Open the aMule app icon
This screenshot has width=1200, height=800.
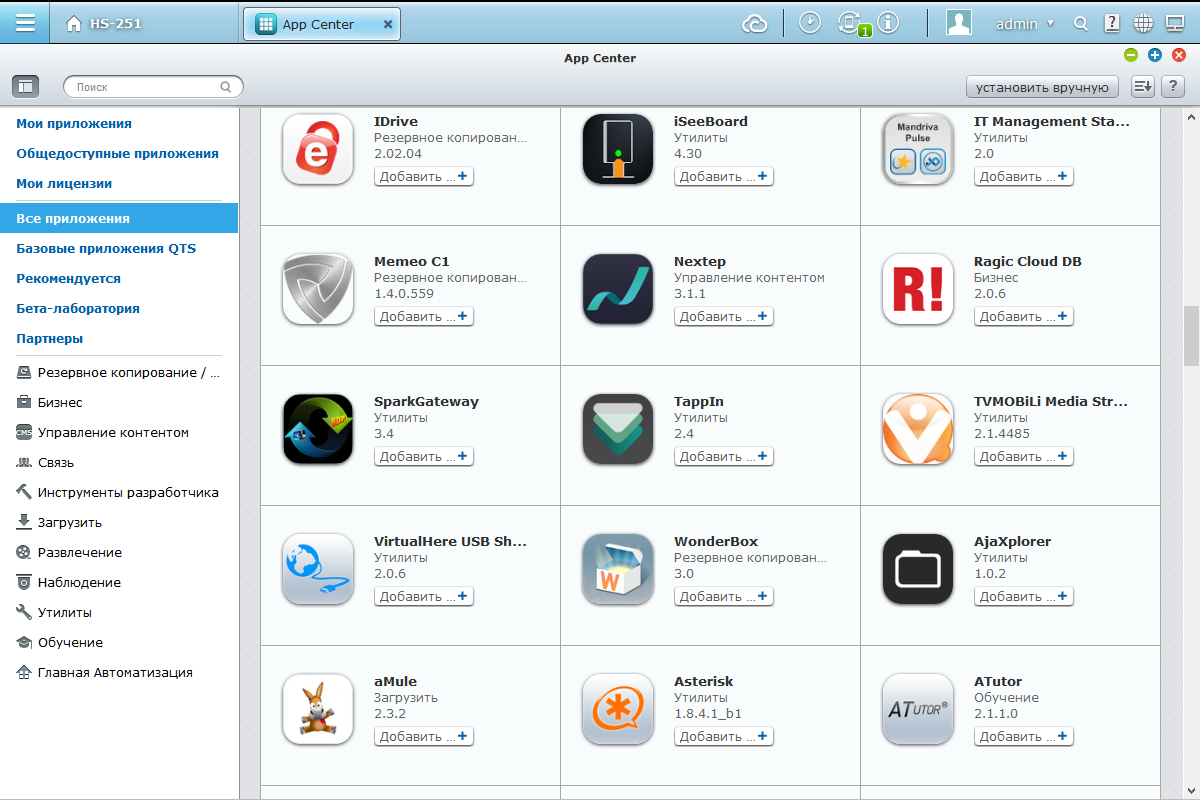pos(318,709)
